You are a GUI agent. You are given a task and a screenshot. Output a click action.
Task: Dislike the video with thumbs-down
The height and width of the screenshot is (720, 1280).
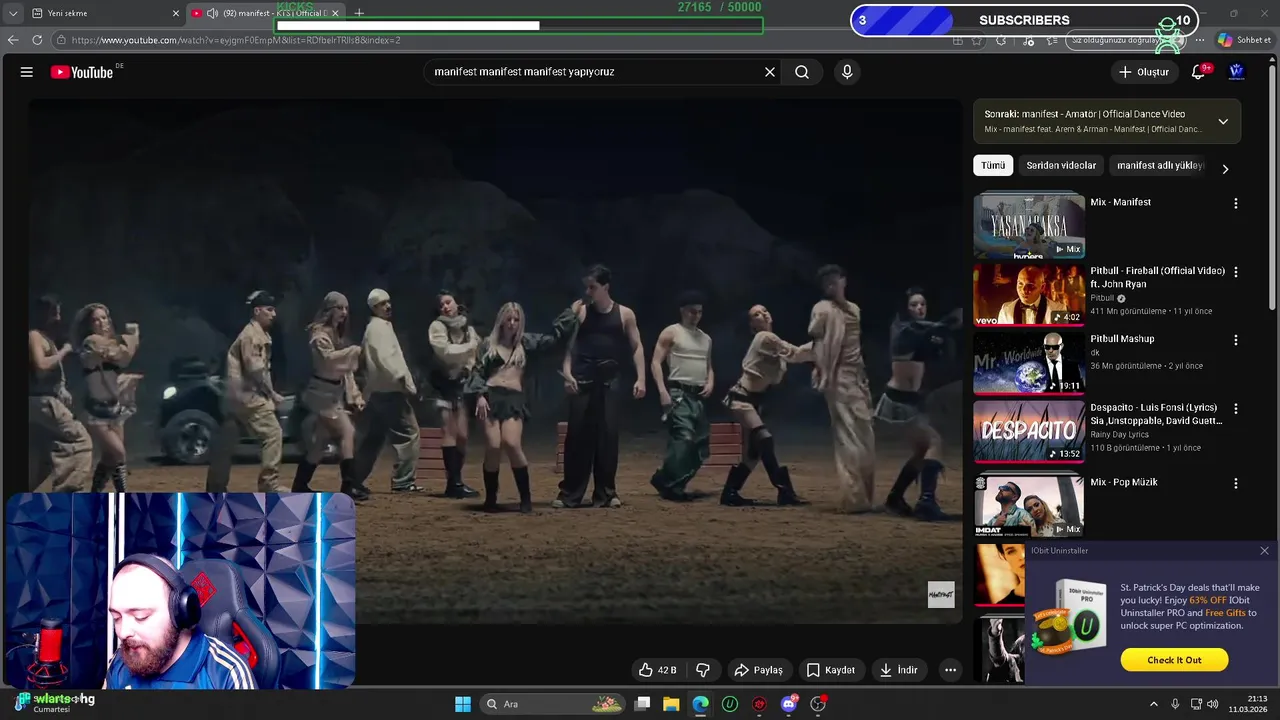(x=703, y=670)
